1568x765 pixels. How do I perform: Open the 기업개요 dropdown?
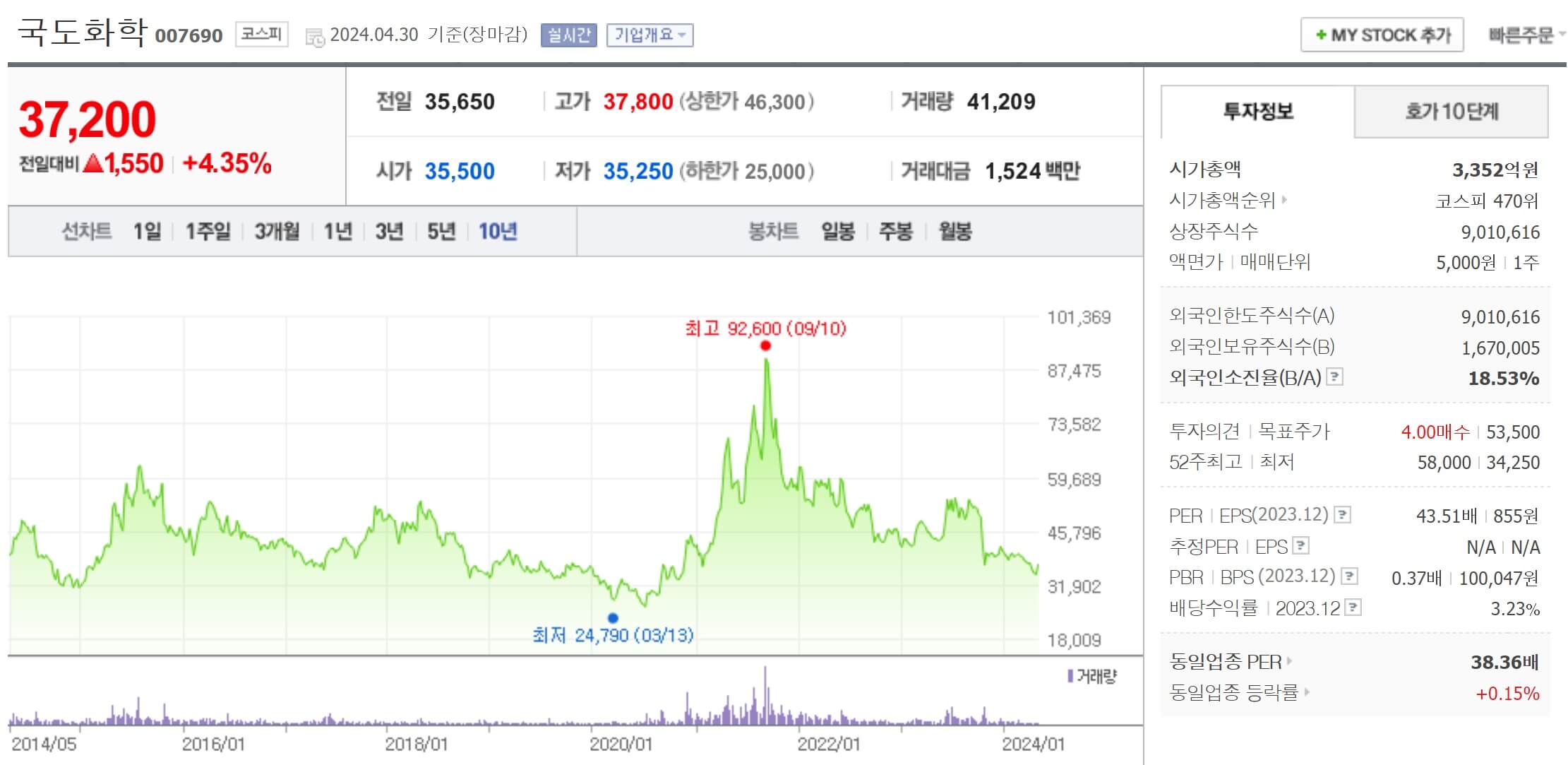click(650, 35)
